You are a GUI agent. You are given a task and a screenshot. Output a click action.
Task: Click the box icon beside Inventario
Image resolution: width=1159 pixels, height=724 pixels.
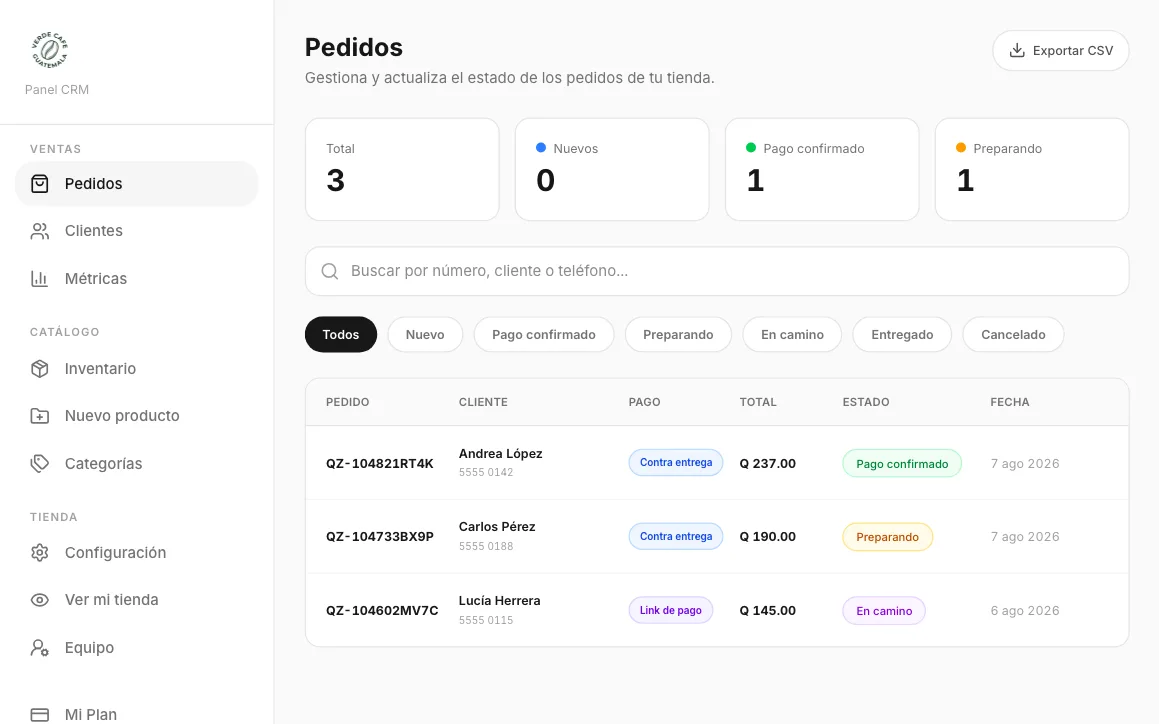tap(40, 368)
